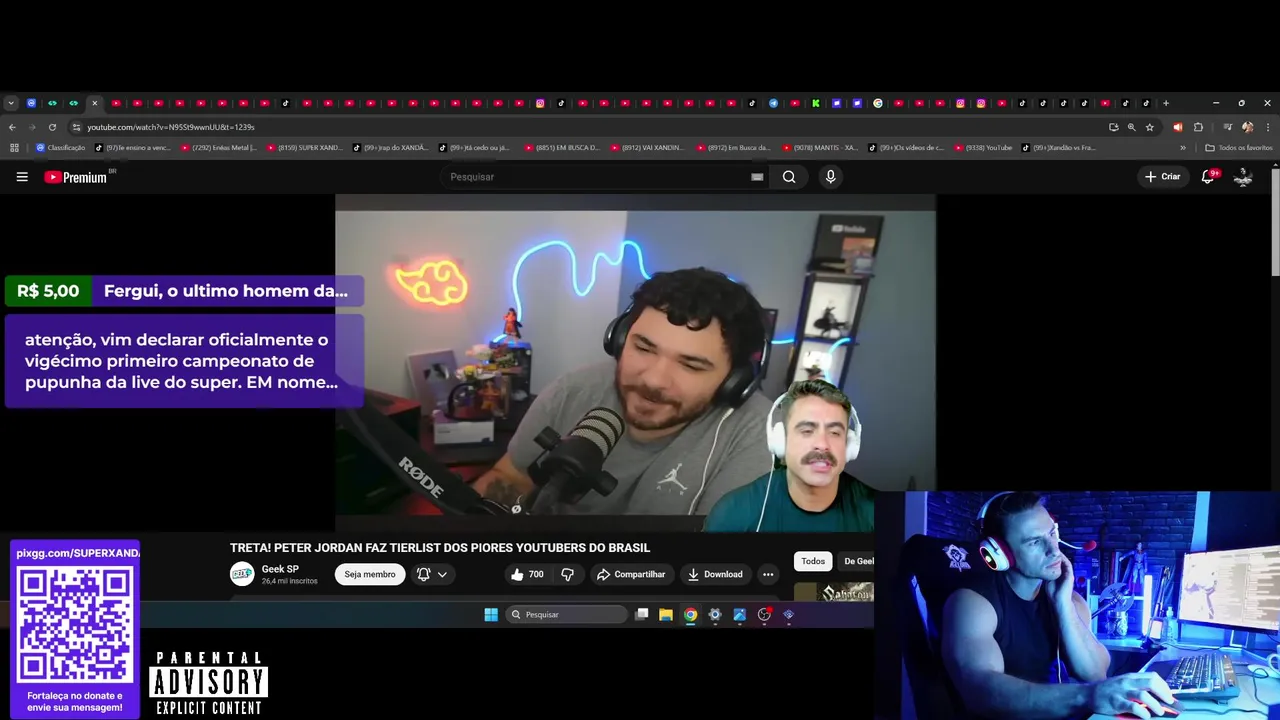Click the Download button below the video
The height and width of the screenshot is (720, 1280).
click(x=715, y=574)
